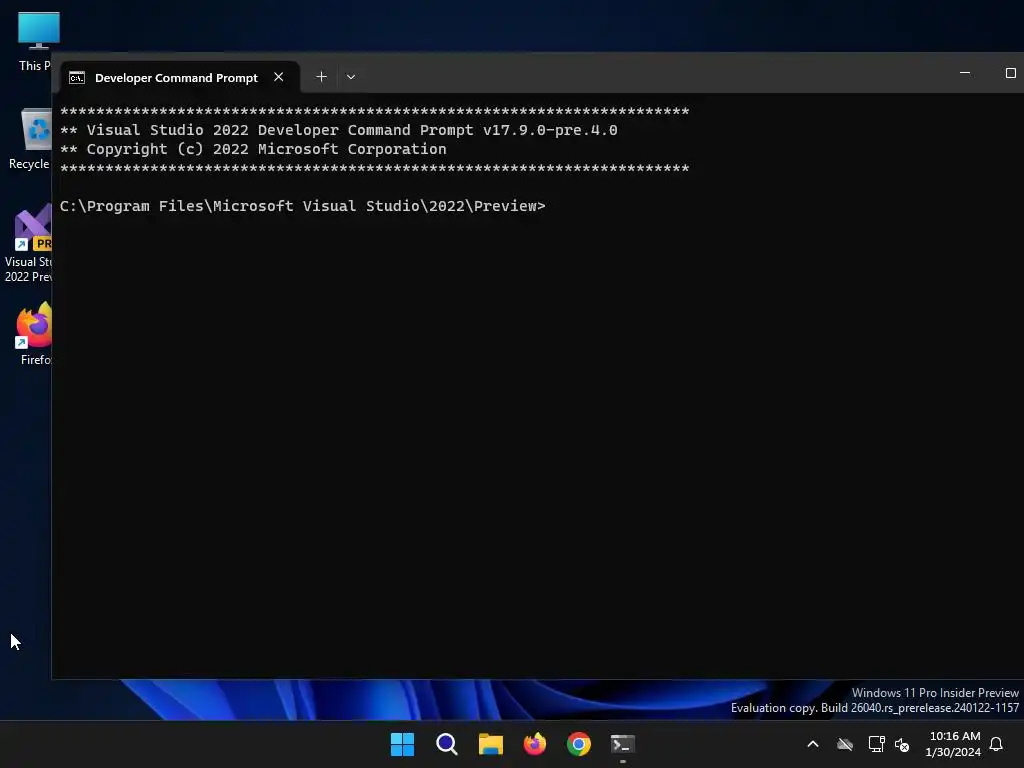This screenshot has width=1024, height=768.
Task: Open the clock showing 10:16 AM
Action: [x=953, y=744]
